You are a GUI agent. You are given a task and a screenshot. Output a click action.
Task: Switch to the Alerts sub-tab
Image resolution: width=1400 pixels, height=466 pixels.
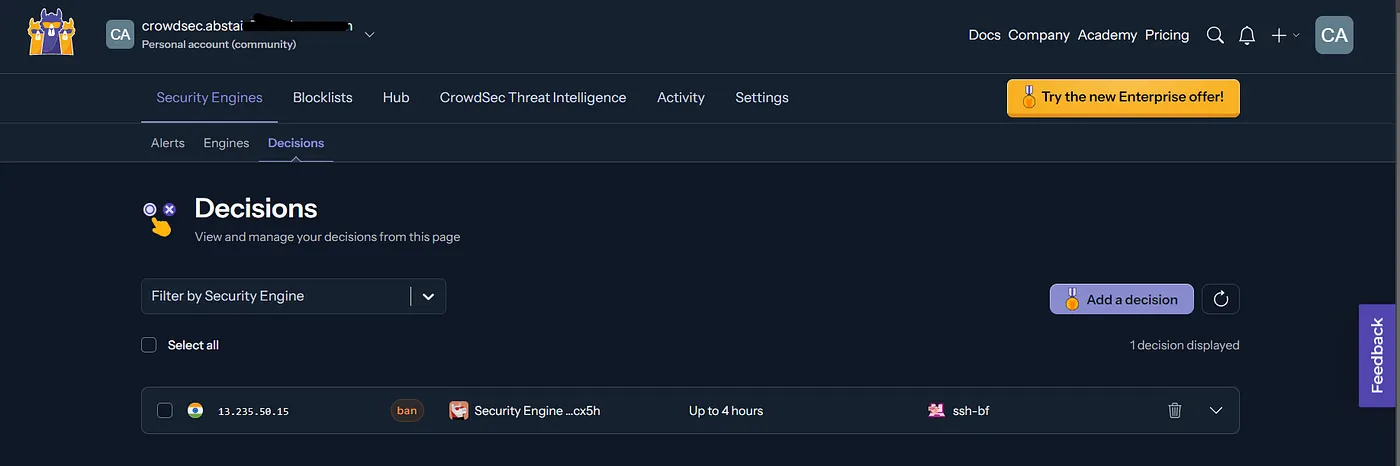(x=168, y=143)
